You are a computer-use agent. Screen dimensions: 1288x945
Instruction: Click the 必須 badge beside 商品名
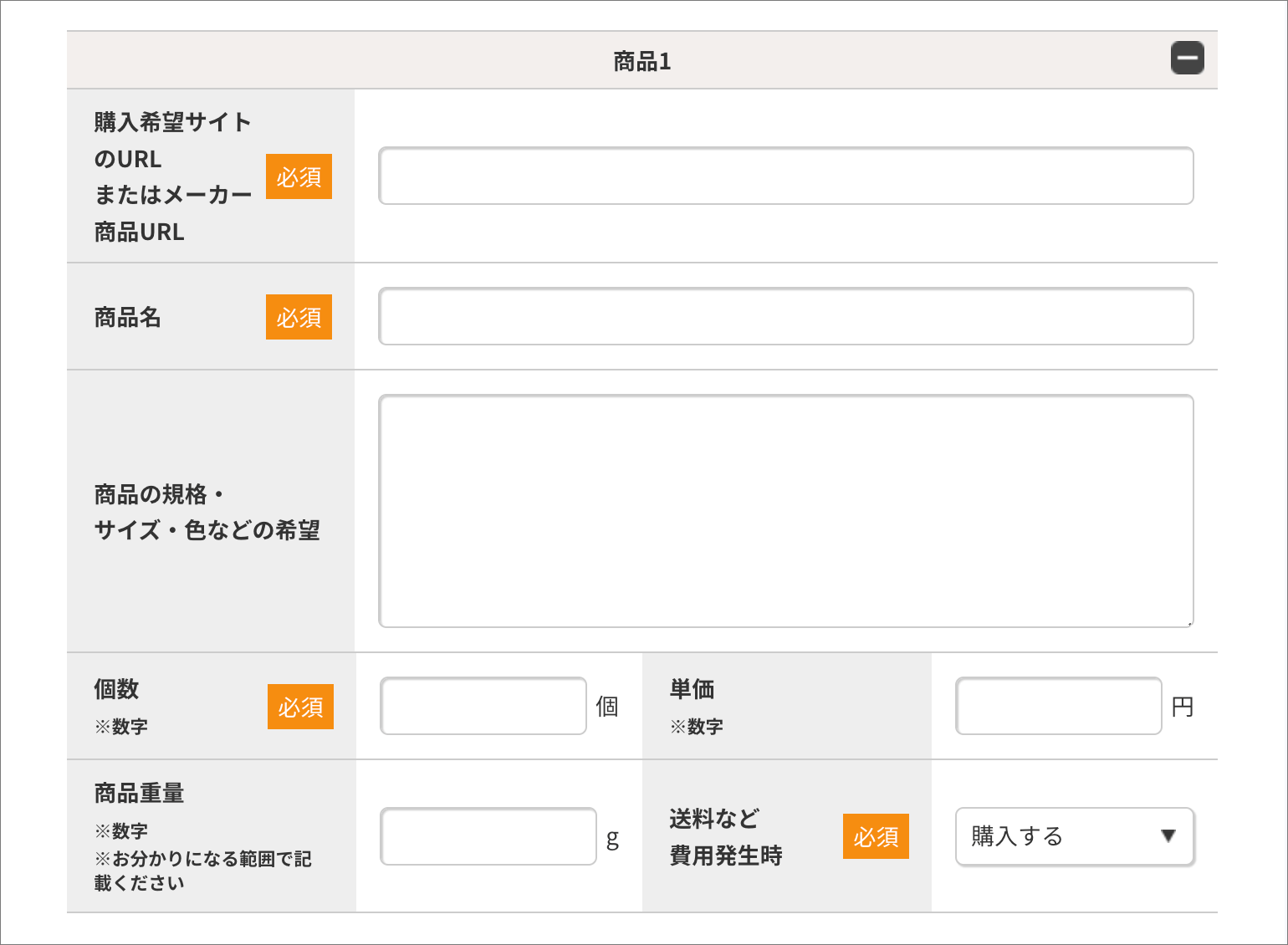coord(299,317)
